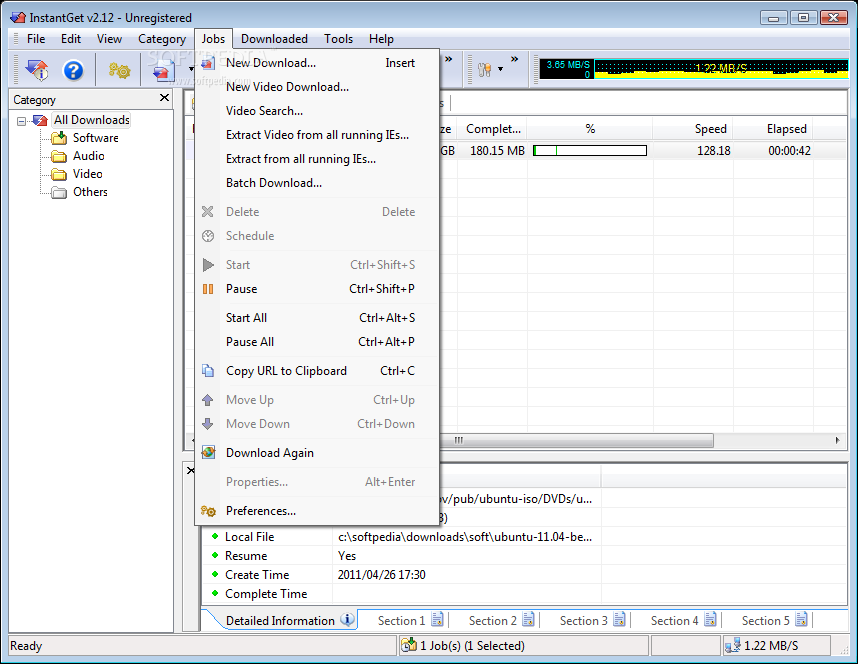858x664 pixels.
Task: Expand toolbar overflow chevron near Jobs menu edge
Action: pyautogui.click(x=449, y=59)
